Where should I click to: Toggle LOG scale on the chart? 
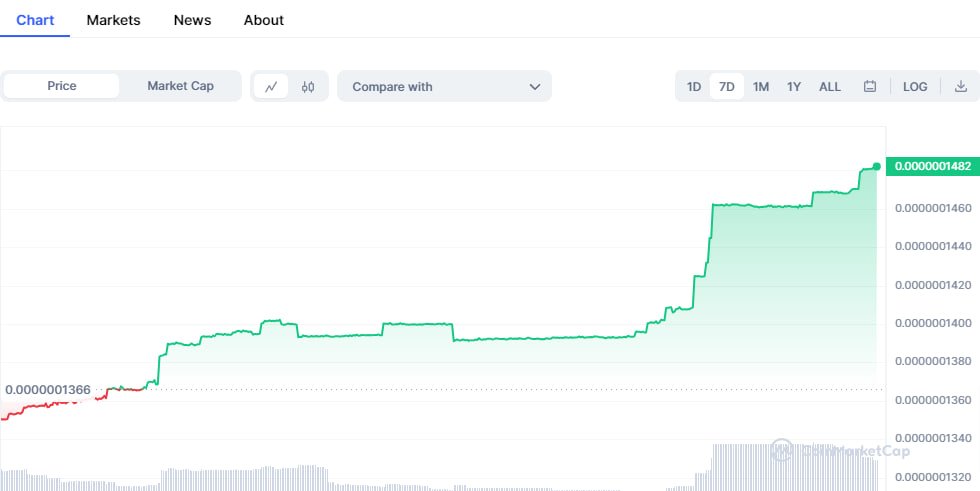click(x=915, y=86)
